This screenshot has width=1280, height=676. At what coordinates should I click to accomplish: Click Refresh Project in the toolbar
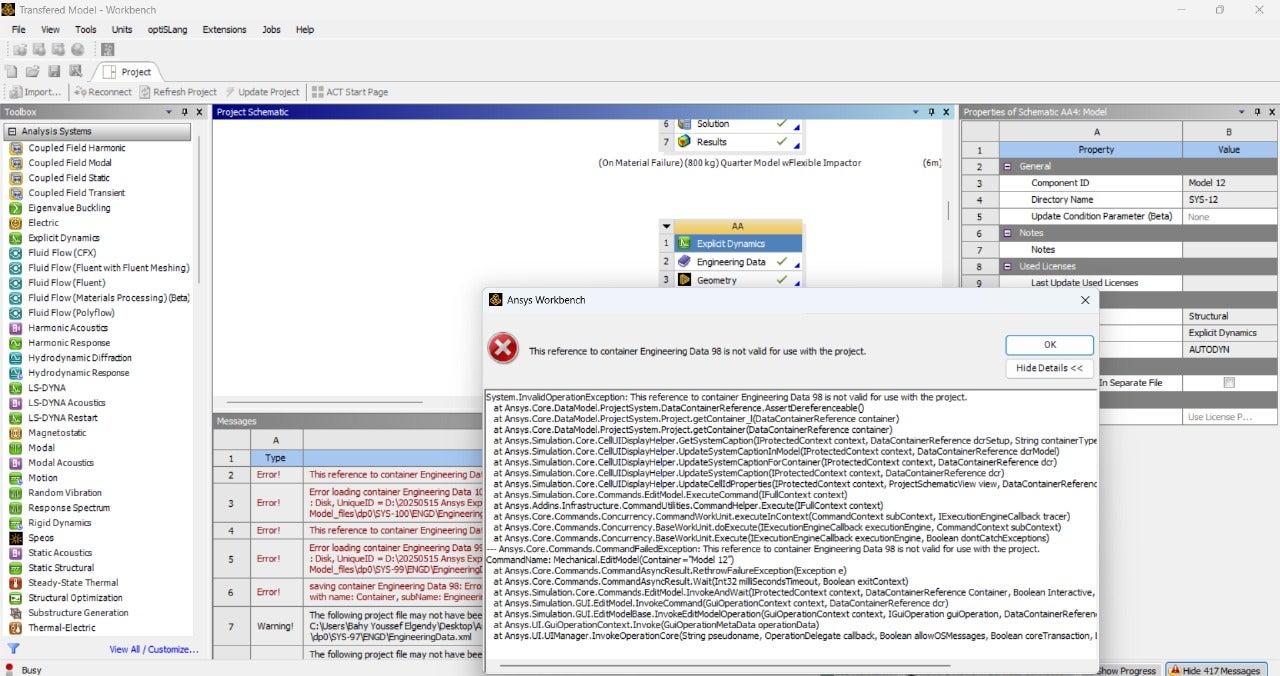178,92
